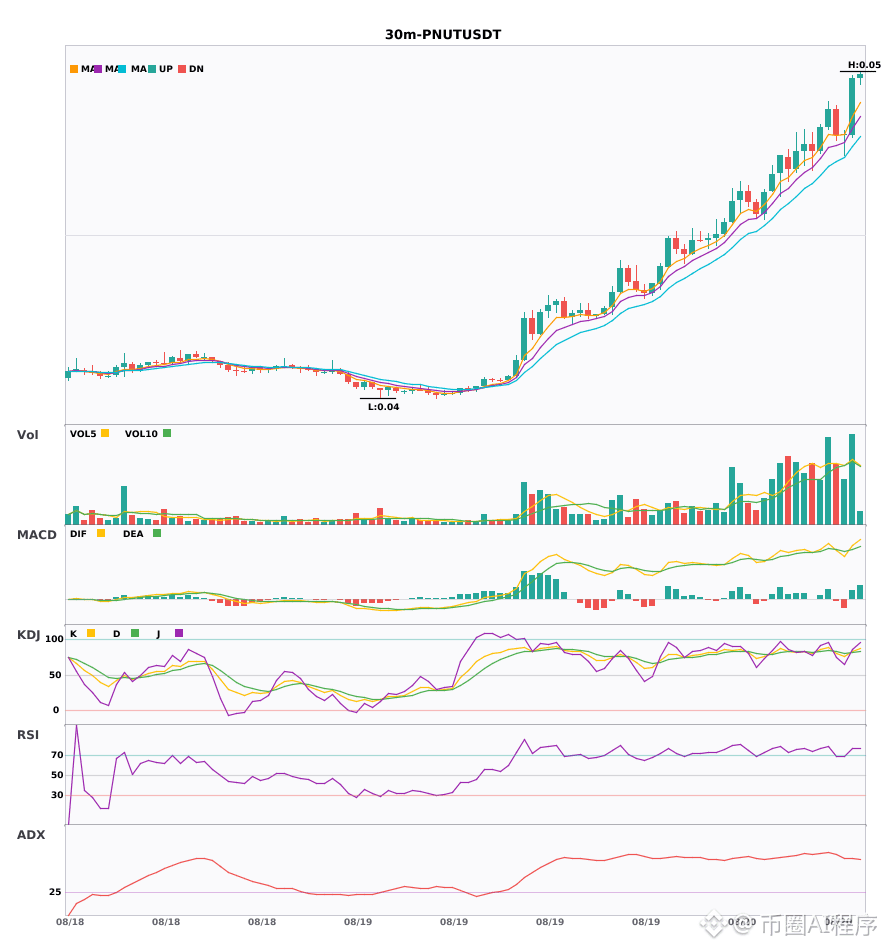Click the topmost candlestick under H:0.05

pos(860,77)
